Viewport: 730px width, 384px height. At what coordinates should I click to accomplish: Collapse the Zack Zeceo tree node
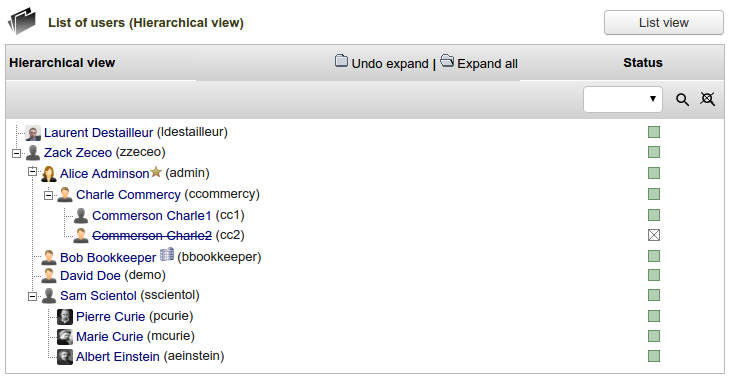pos(17,153)
